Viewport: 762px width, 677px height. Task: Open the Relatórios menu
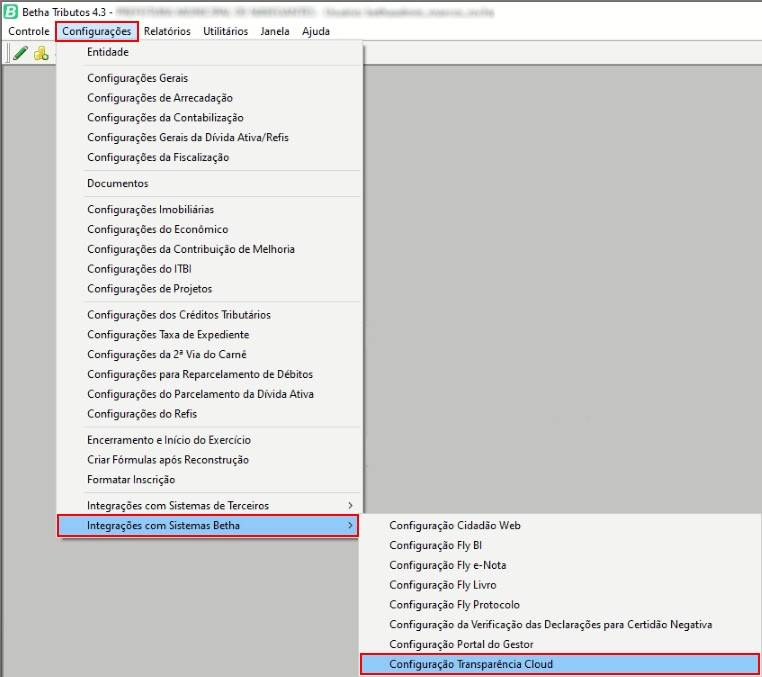tap(167, 31)
